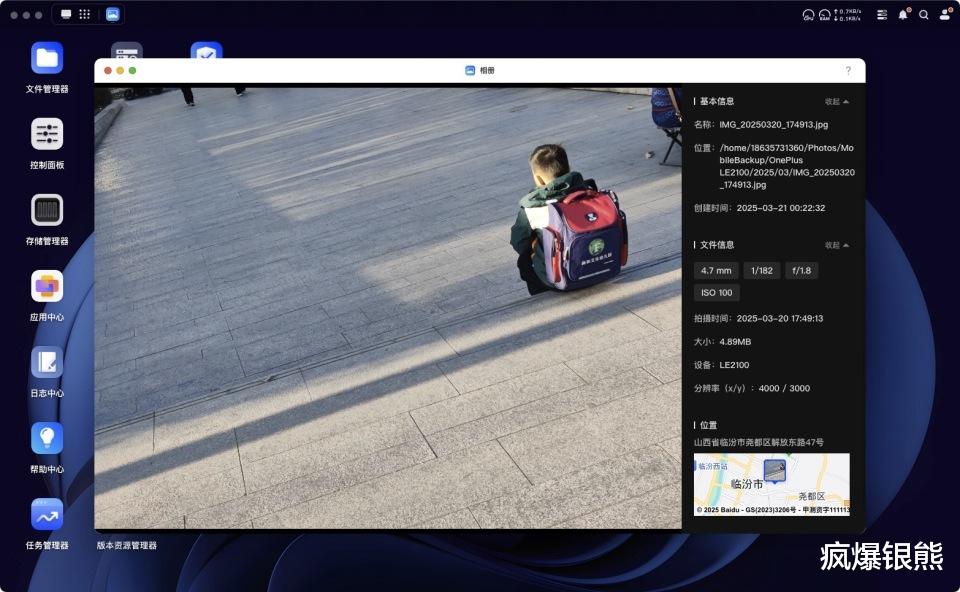
Task: Launch 存储管理器 from the desktop
Action: pos(47,210)
